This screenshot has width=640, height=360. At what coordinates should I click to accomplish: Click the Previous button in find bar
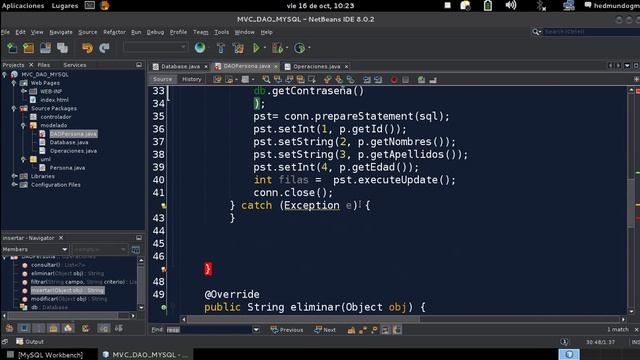287,330
